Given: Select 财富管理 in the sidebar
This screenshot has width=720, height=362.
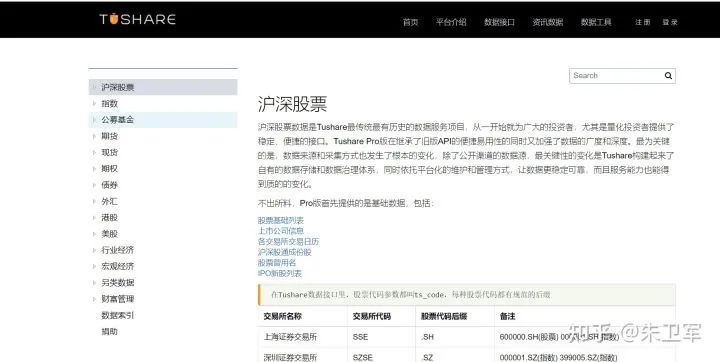Looking at the screenshot, I should click(x=118, y=299).
